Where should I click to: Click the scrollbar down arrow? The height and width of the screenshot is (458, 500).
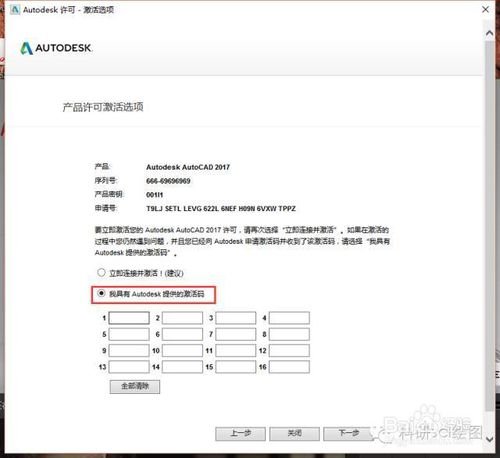click(x=489, y=439)
